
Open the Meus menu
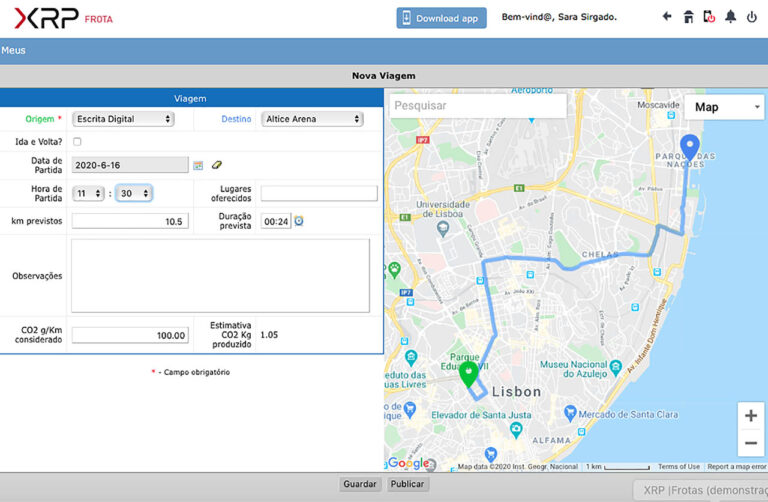tap(13, 50)
